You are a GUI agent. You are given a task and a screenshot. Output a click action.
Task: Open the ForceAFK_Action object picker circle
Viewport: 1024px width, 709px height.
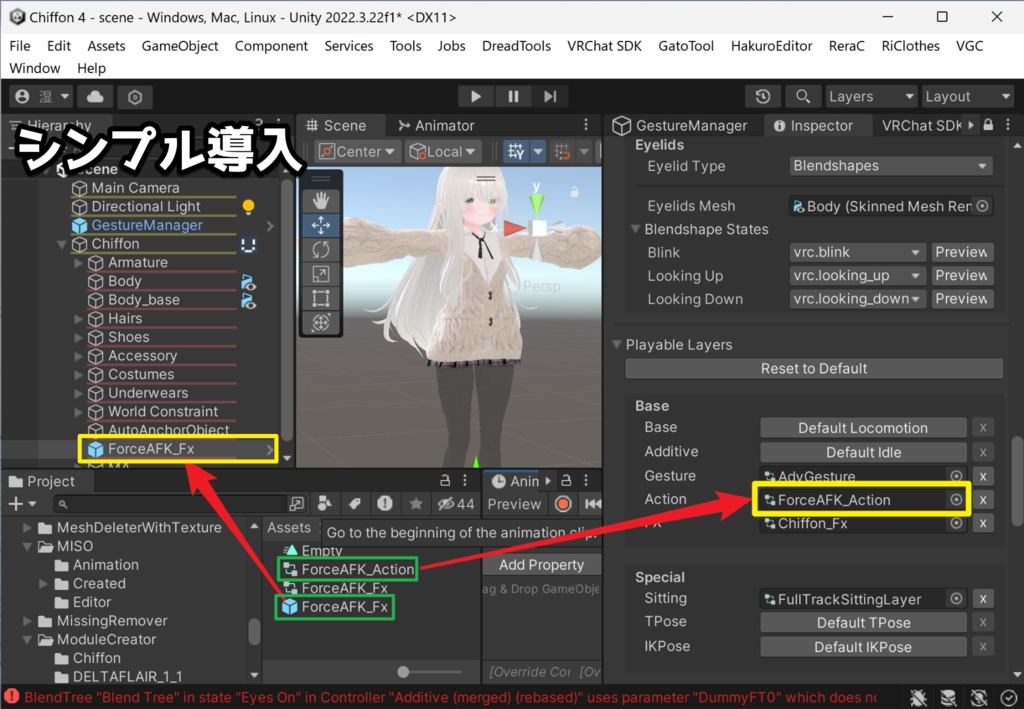pos(957,499)
